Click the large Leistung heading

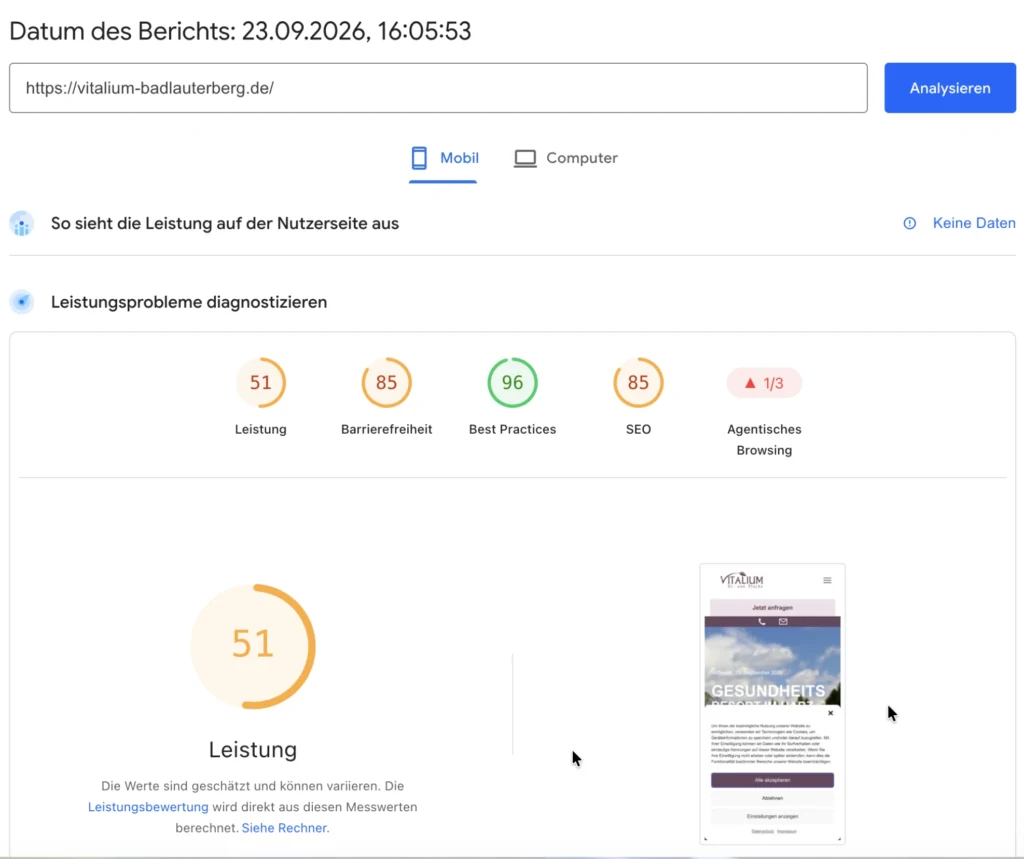(x=253, y=749)
